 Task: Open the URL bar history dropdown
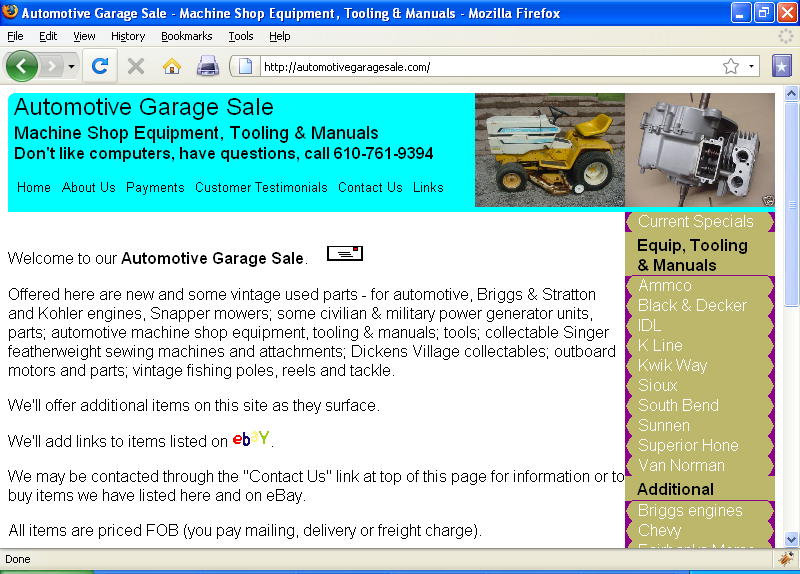coord(751,66)
